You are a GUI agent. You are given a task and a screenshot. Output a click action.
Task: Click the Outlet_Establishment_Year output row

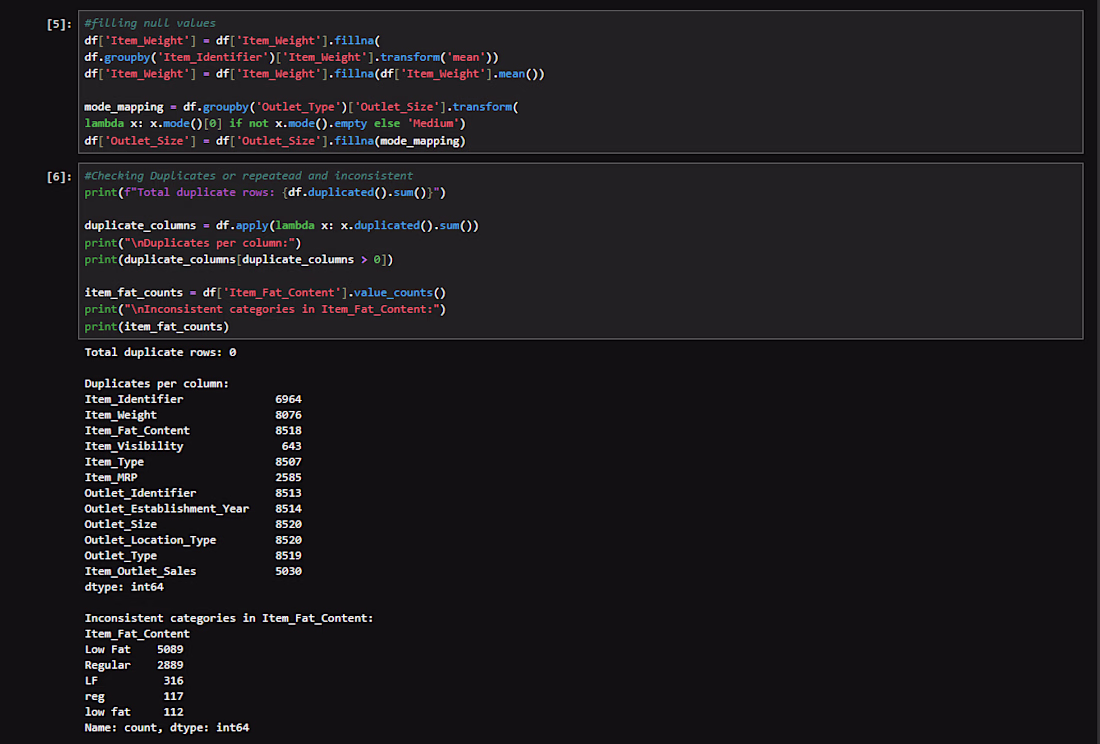[193, 508]
